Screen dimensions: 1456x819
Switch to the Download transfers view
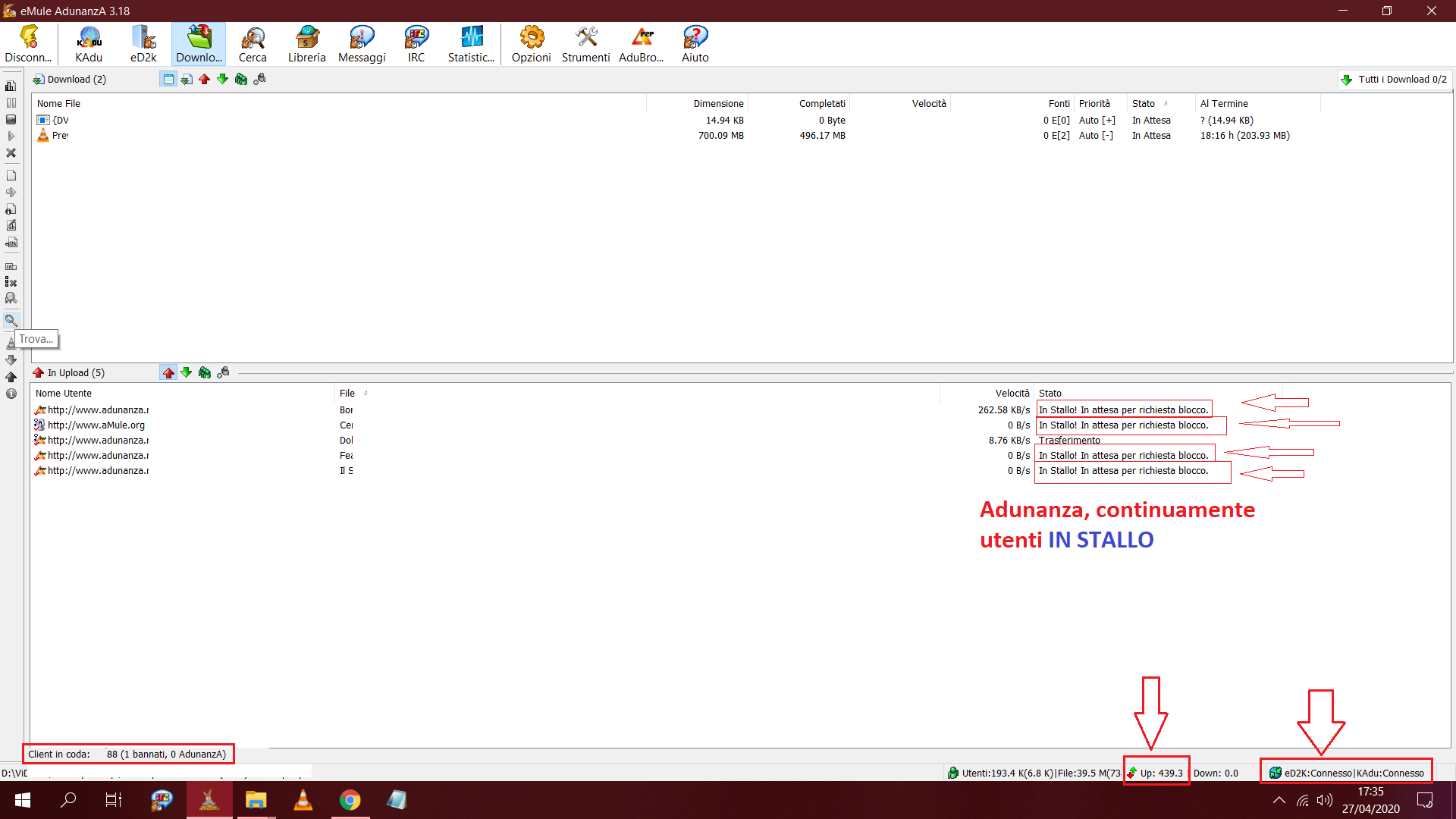pos(199,44)
